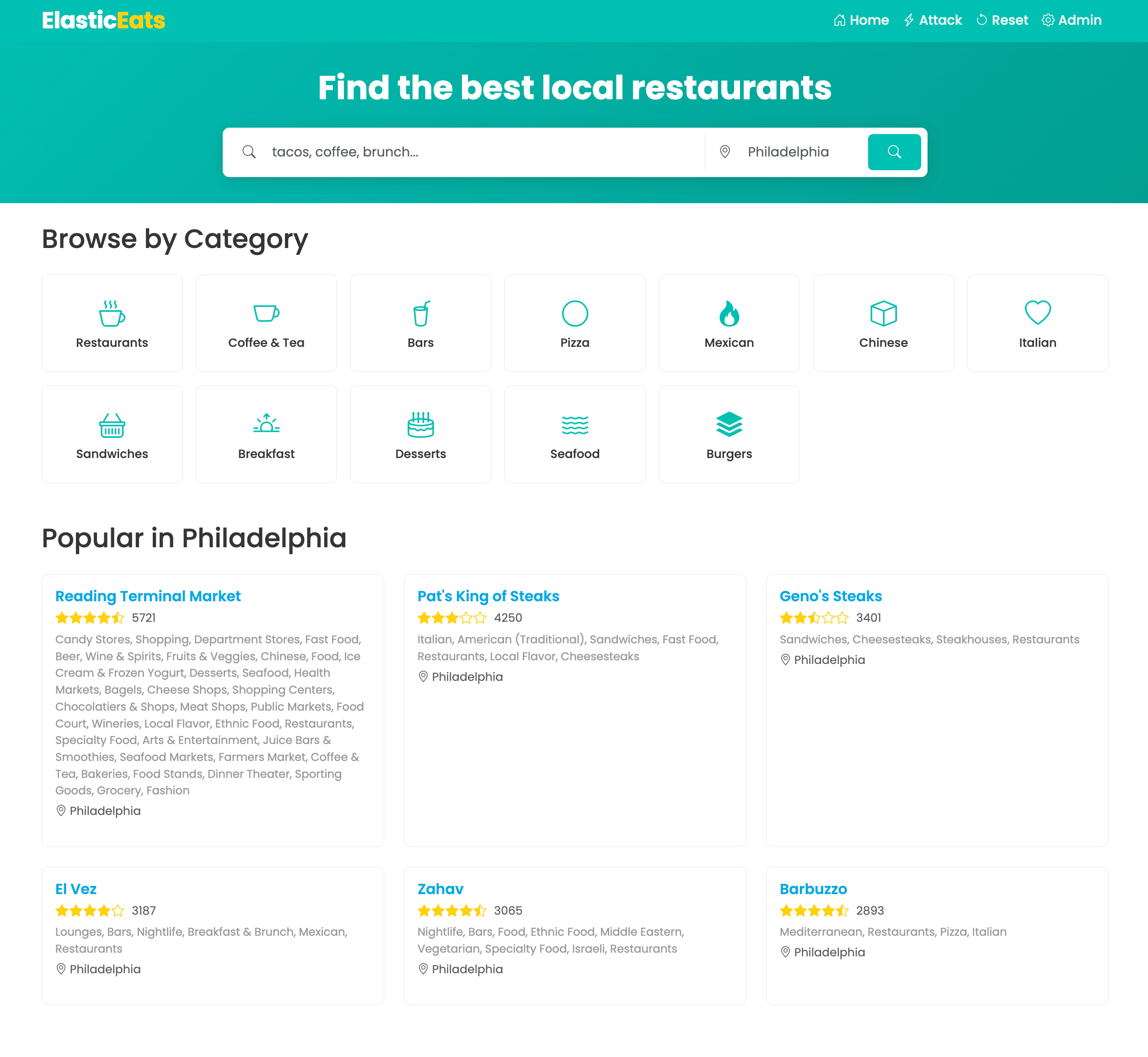Choose the Chinese box icon
The image size is (1148, 1057).
(x=883, y=313)
